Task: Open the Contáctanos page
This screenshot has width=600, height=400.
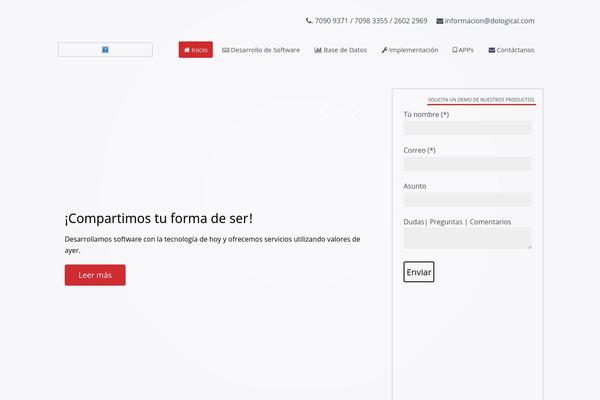Action: [x=511, y=50]
